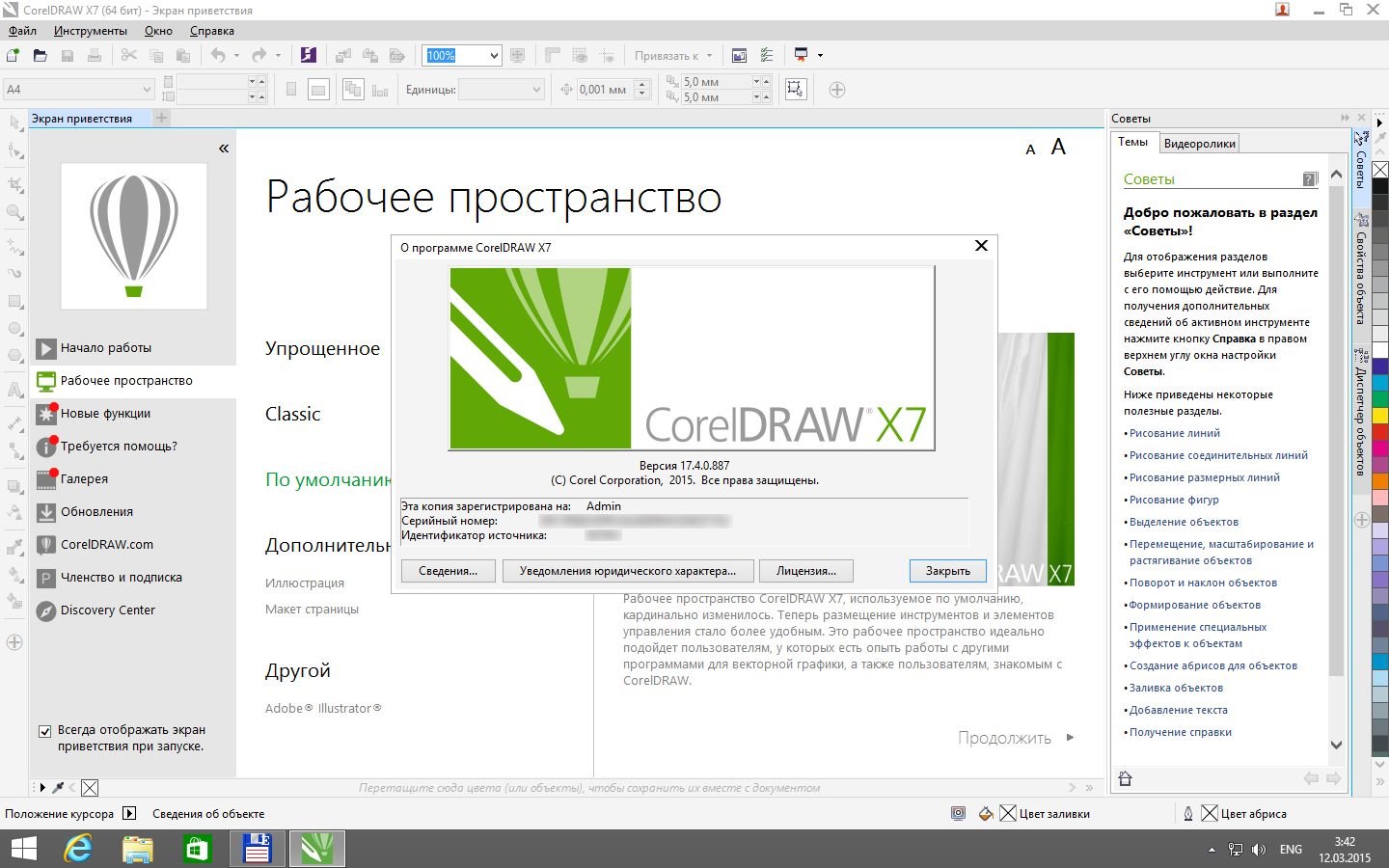Click the Членство и подписка P icon

[x=46, y=578]
